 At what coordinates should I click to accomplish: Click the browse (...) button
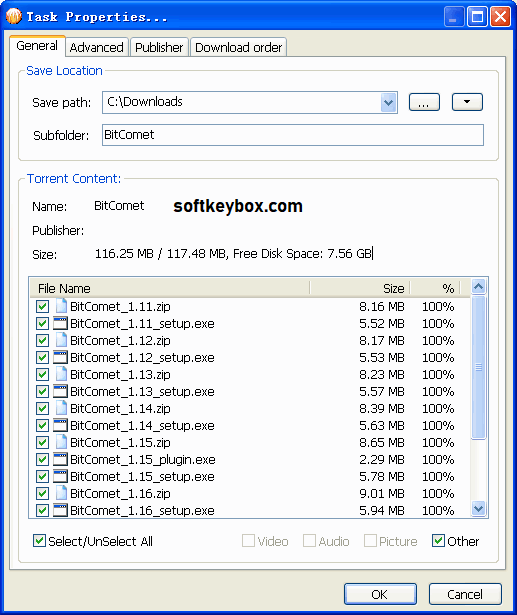[424, 102]
